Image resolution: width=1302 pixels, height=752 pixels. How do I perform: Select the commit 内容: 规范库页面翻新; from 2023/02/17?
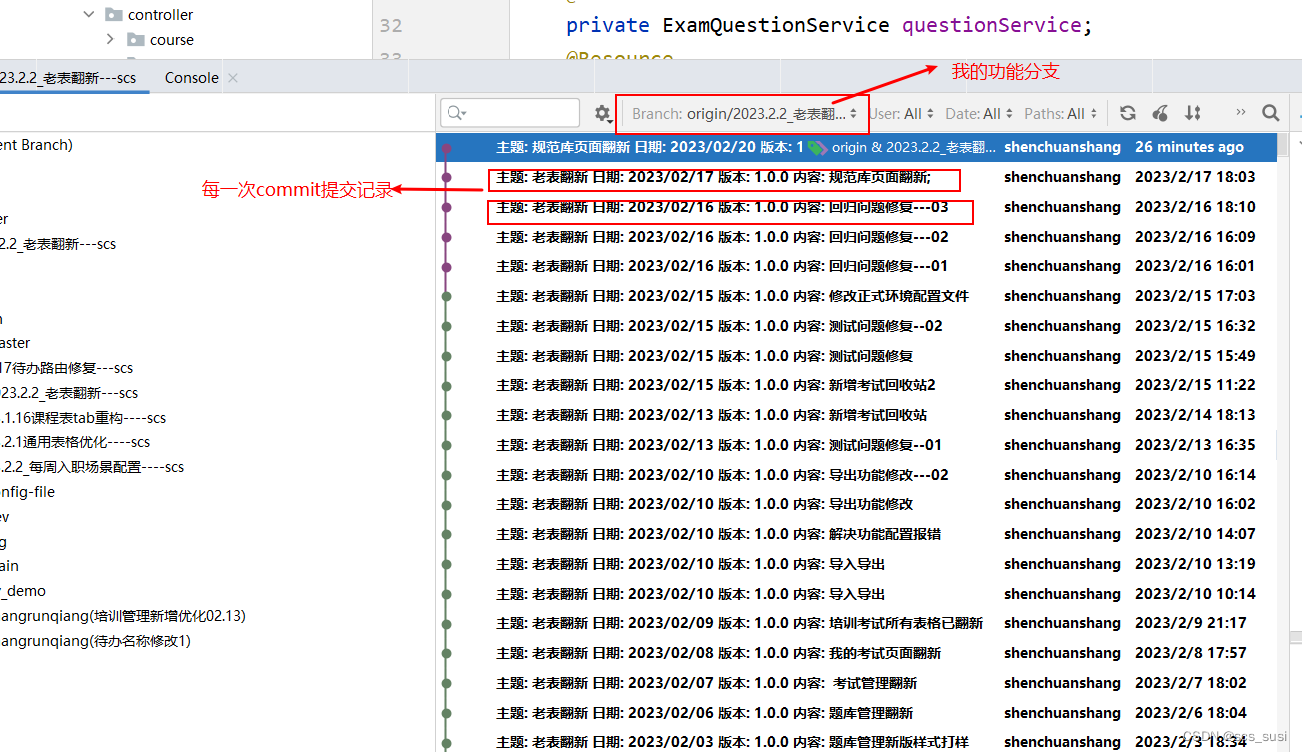coord(856,177)
